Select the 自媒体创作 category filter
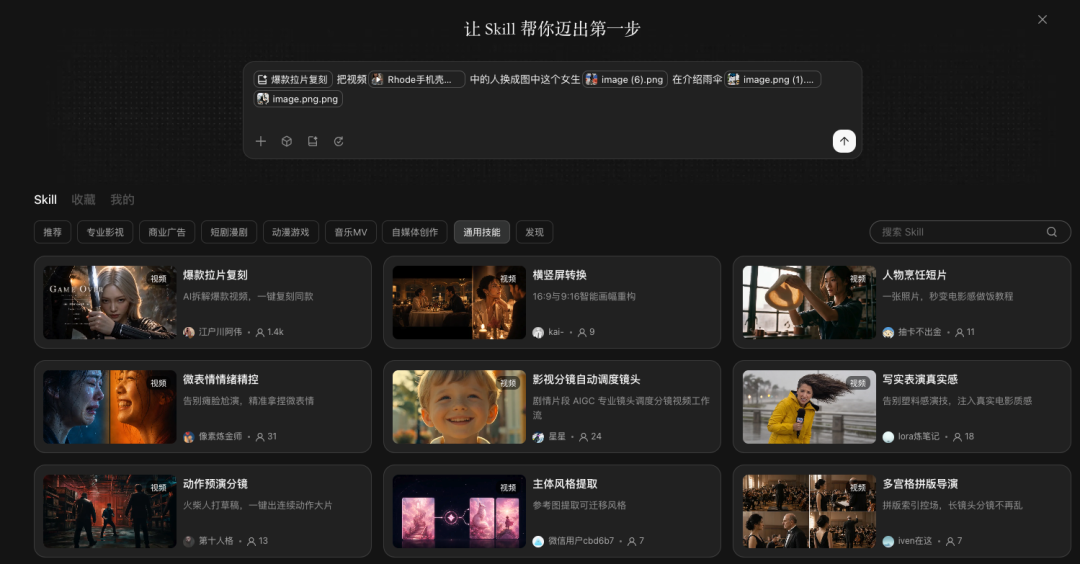 pyautogui.click(x=415, y=232)
